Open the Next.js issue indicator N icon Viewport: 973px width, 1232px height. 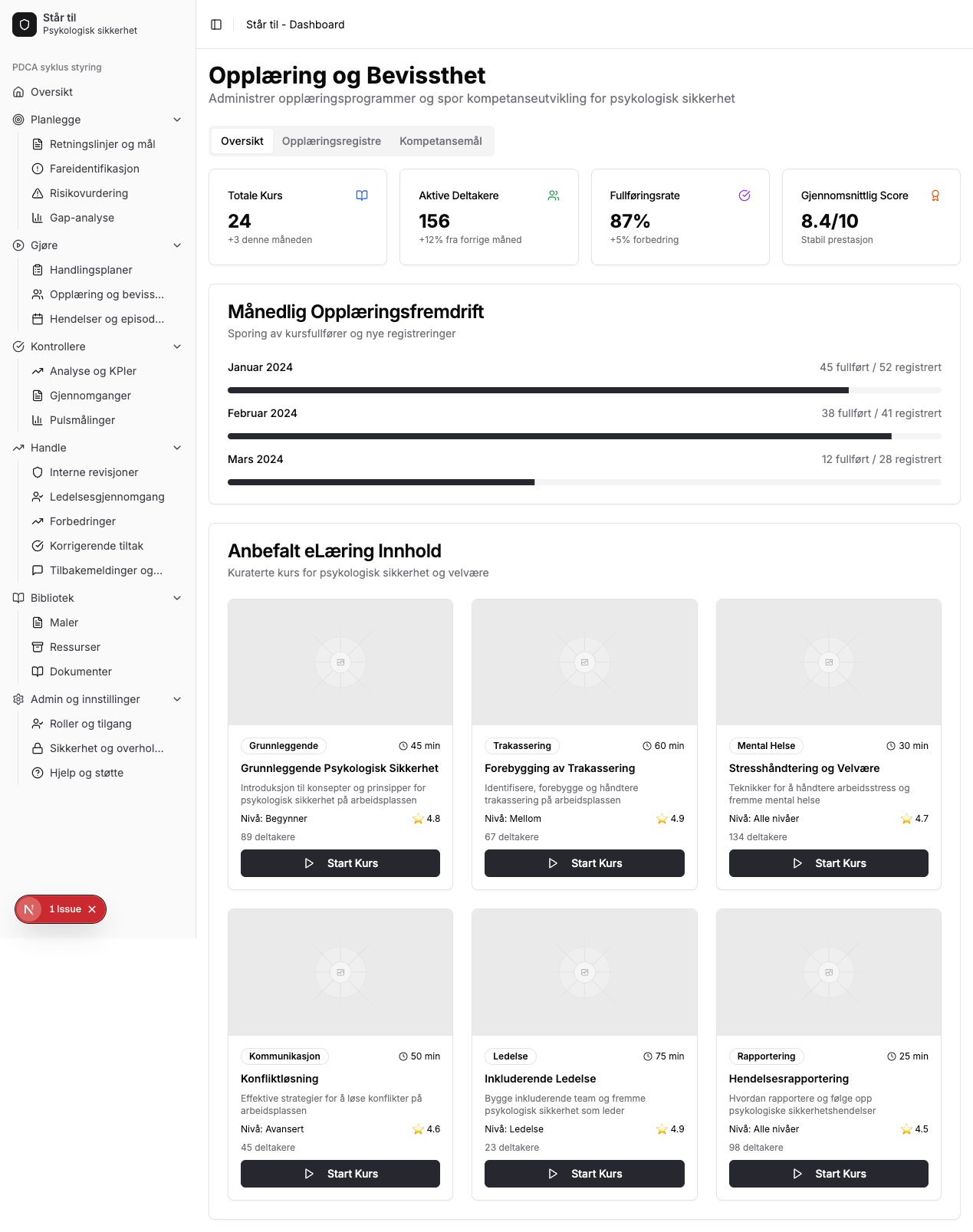29,909
